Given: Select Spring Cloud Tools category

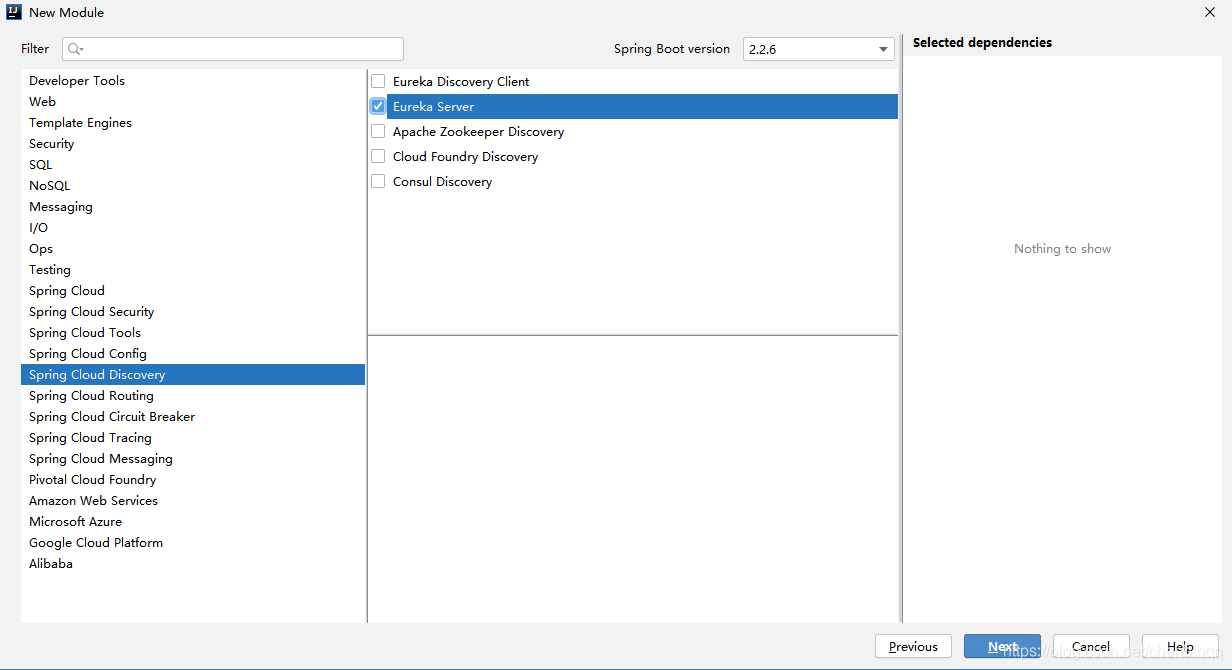Looking at the screenshot, I should click(x=193, y=333).
